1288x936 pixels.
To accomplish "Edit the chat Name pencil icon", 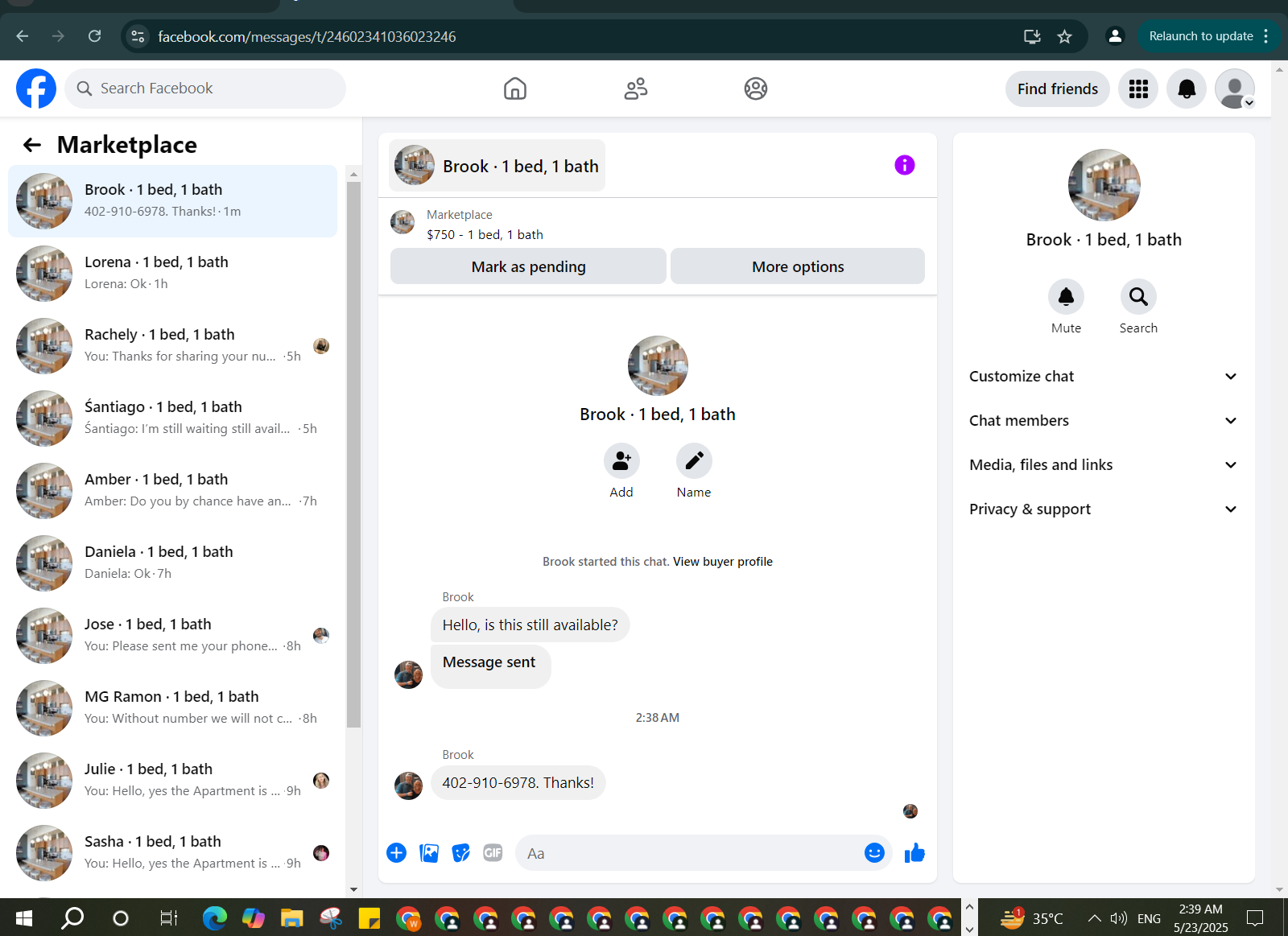I will point(694,461).
